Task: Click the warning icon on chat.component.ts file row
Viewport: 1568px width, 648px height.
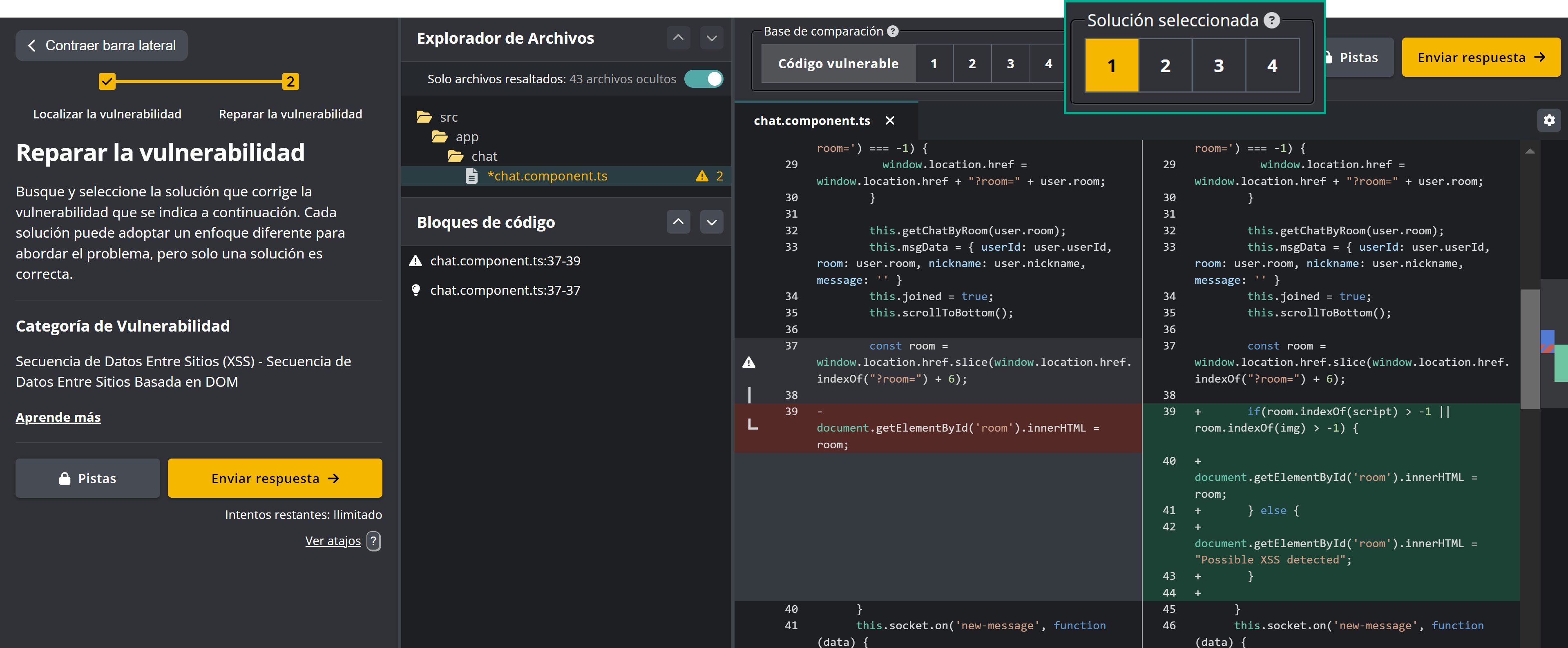Action: (x=702, y=176)
